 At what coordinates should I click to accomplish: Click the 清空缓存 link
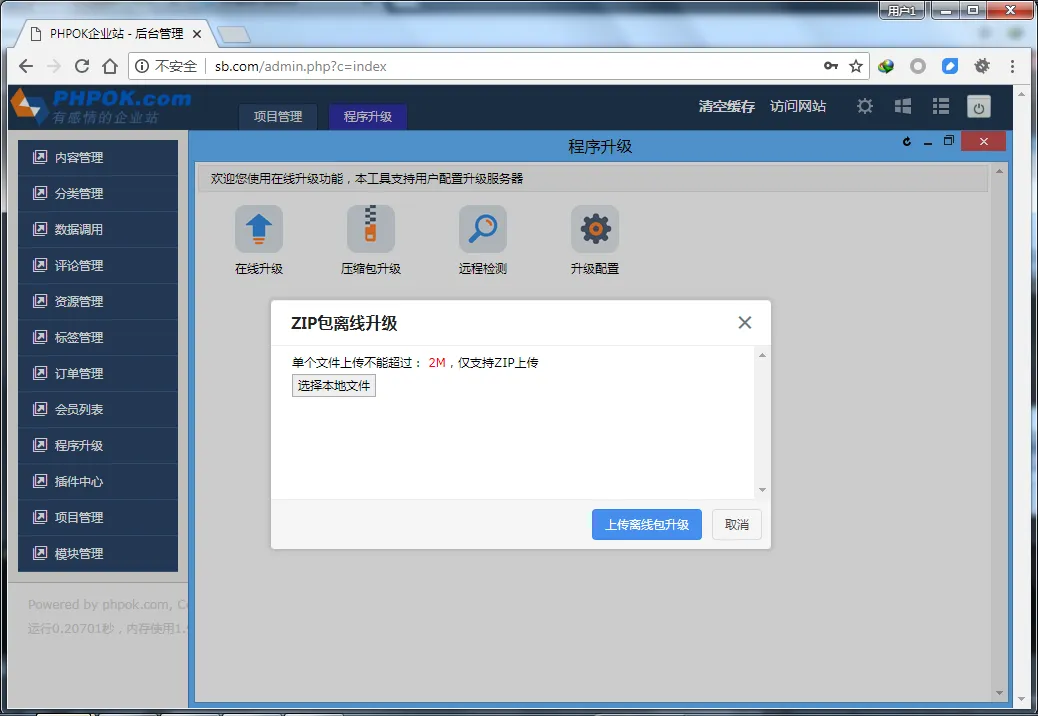(726, 106)
